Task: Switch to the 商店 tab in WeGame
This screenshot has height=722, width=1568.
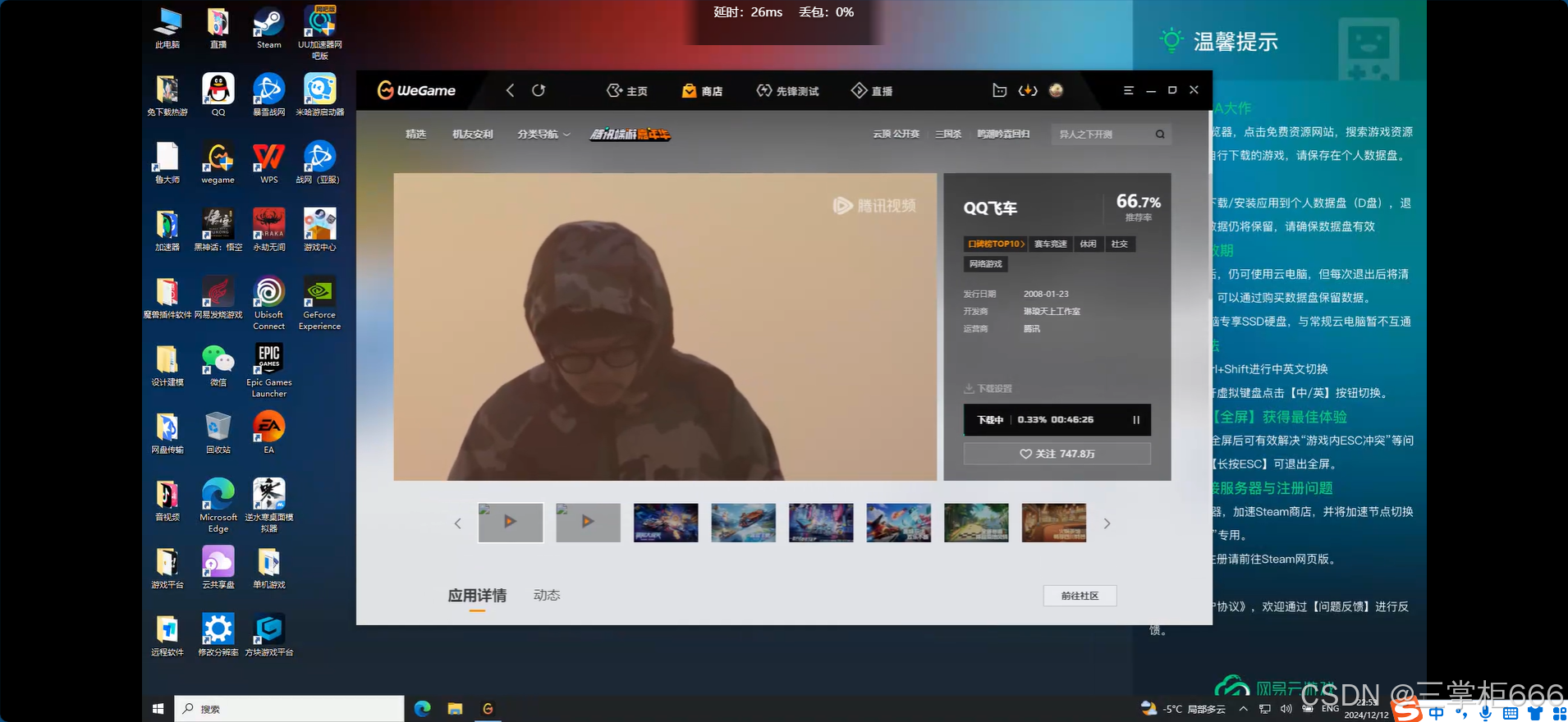Action: tap(703, 91)
